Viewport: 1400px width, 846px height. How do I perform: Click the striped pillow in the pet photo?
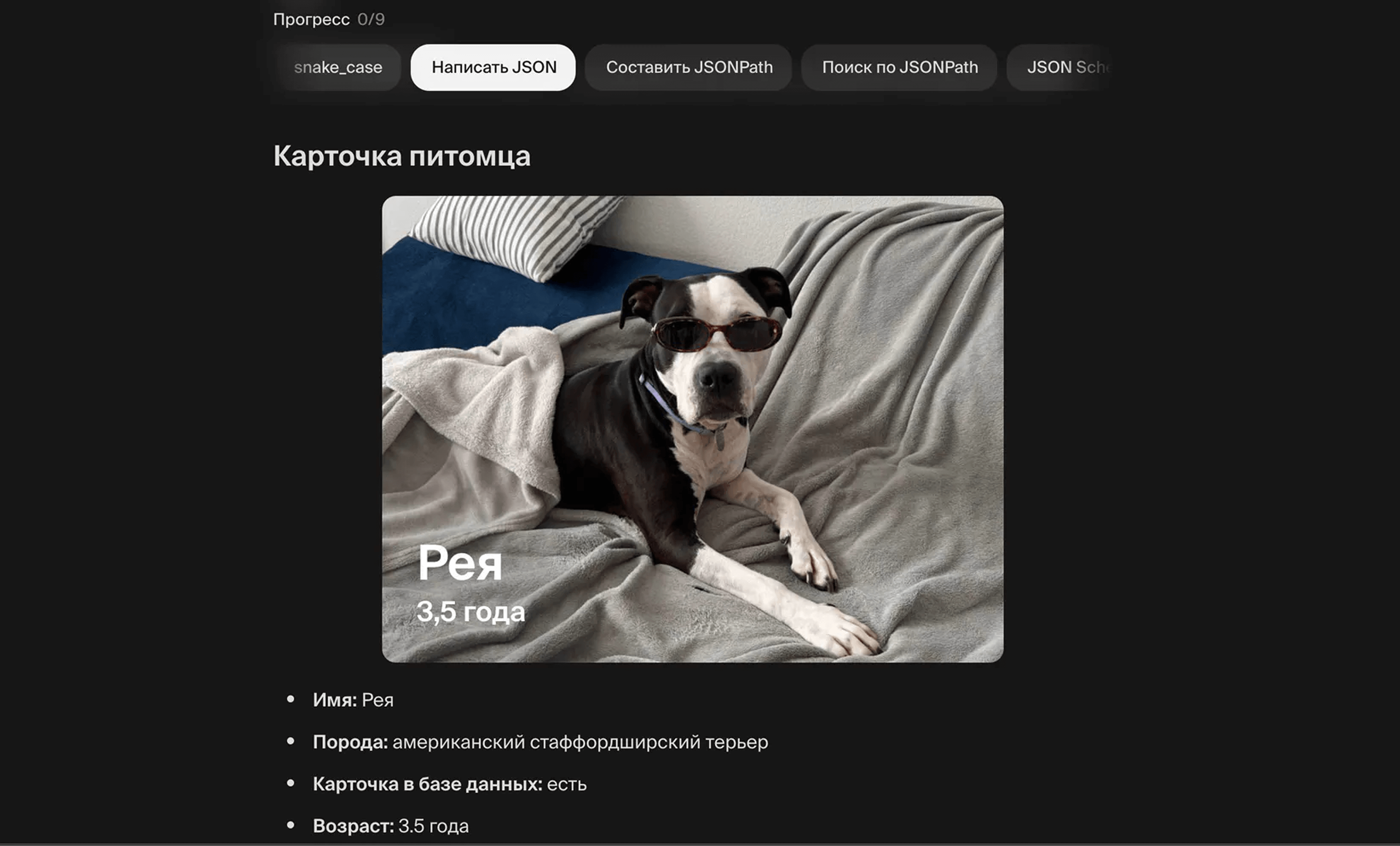point(515,235)
